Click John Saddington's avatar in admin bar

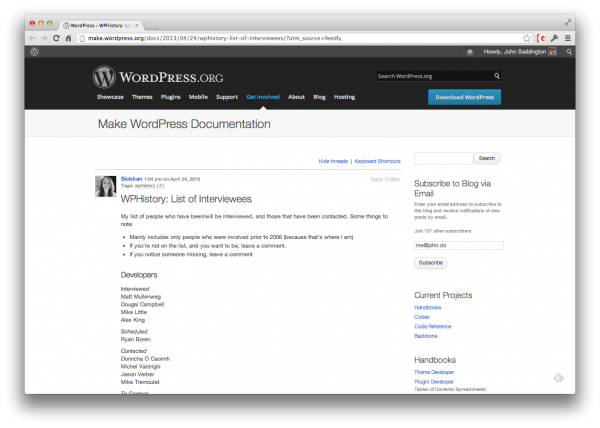(x=553, y=52)
